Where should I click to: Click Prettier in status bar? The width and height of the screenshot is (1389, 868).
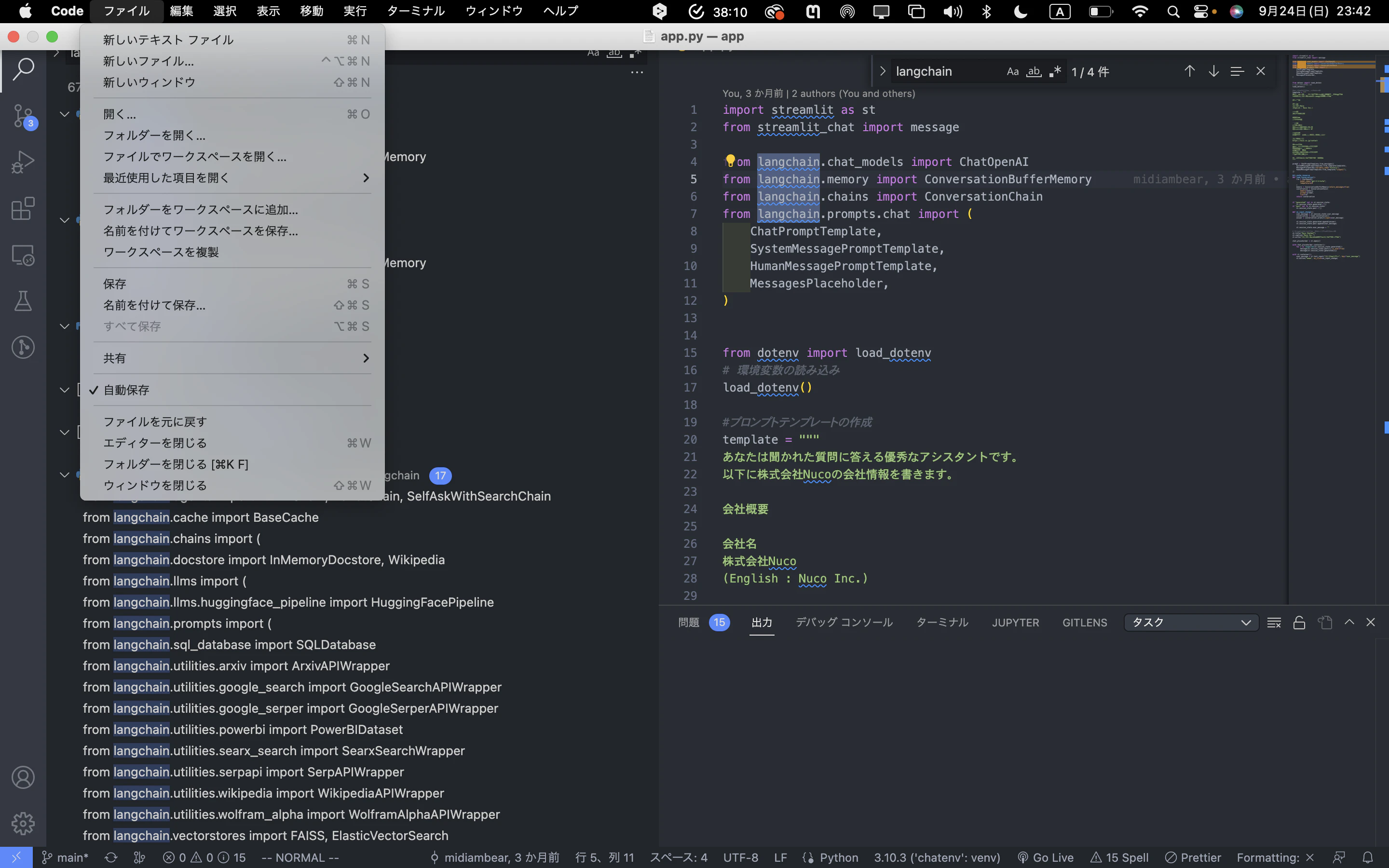tap(1193, 858)
